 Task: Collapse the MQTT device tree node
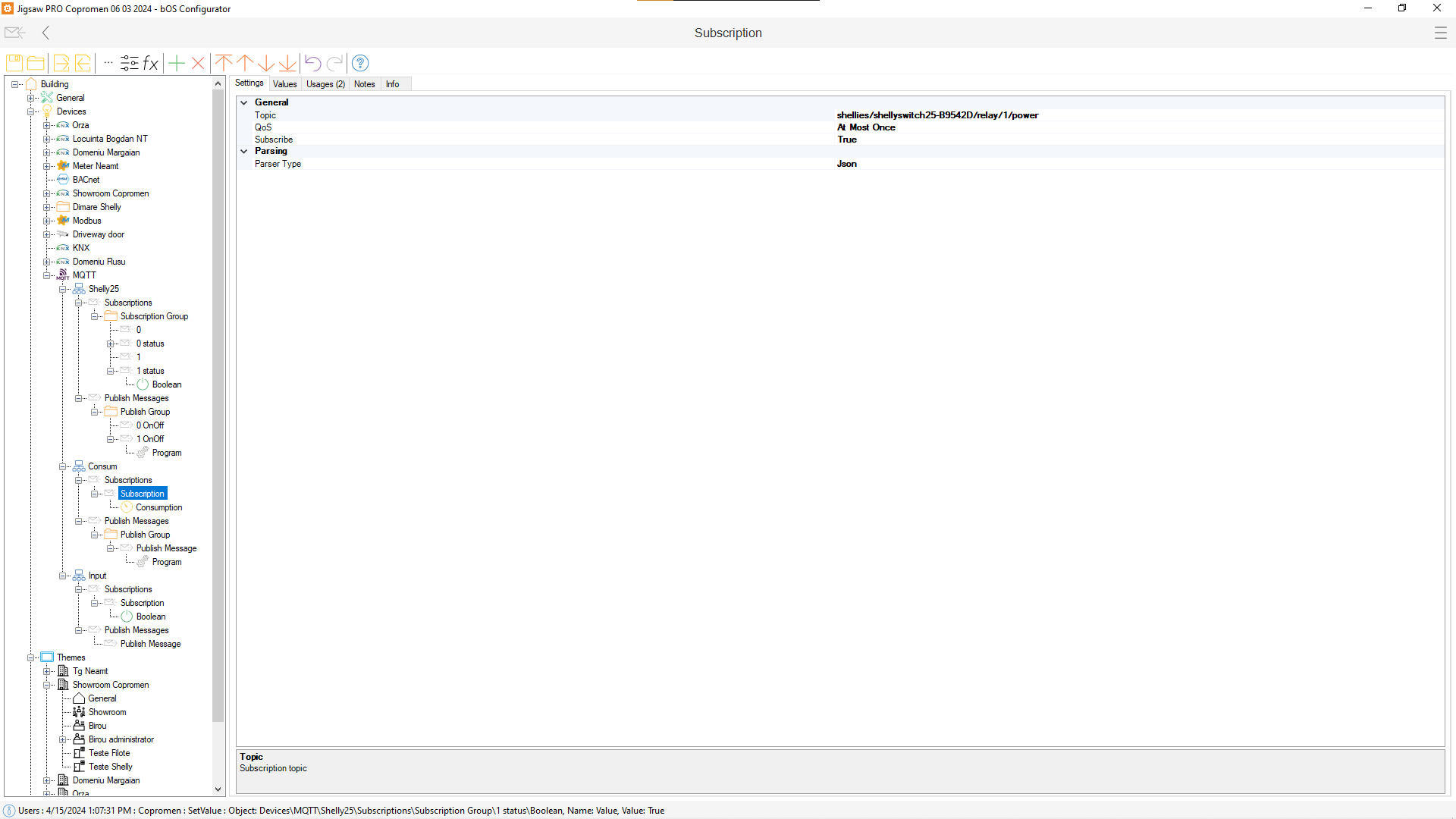(x=47, y=275)
